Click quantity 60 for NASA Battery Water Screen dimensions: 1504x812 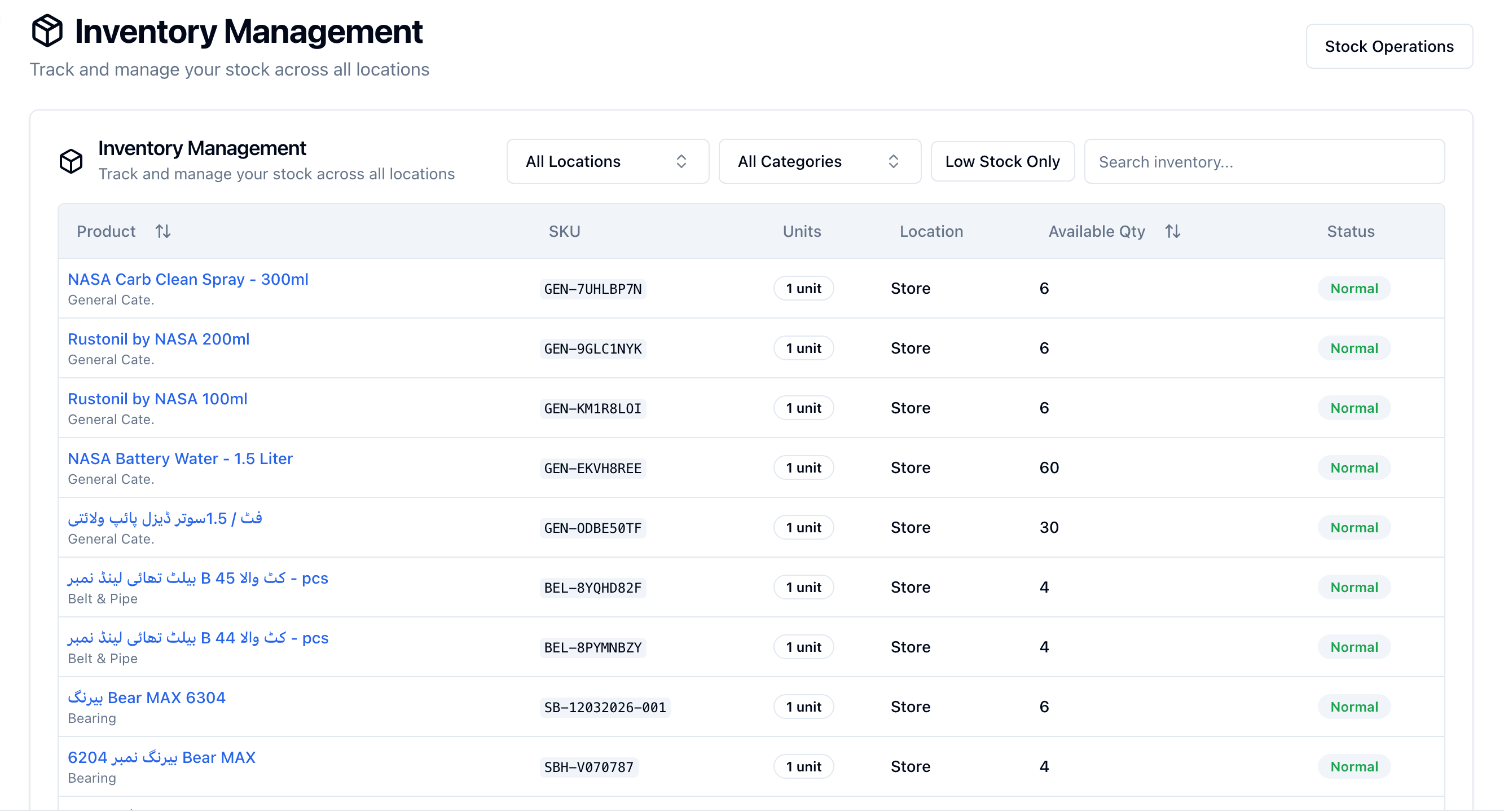point(1049,467)
